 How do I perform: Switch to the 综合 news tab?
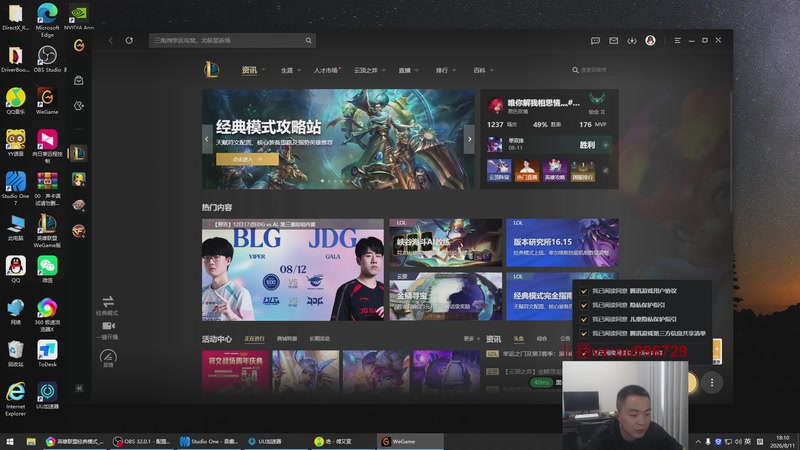point(542,339)
